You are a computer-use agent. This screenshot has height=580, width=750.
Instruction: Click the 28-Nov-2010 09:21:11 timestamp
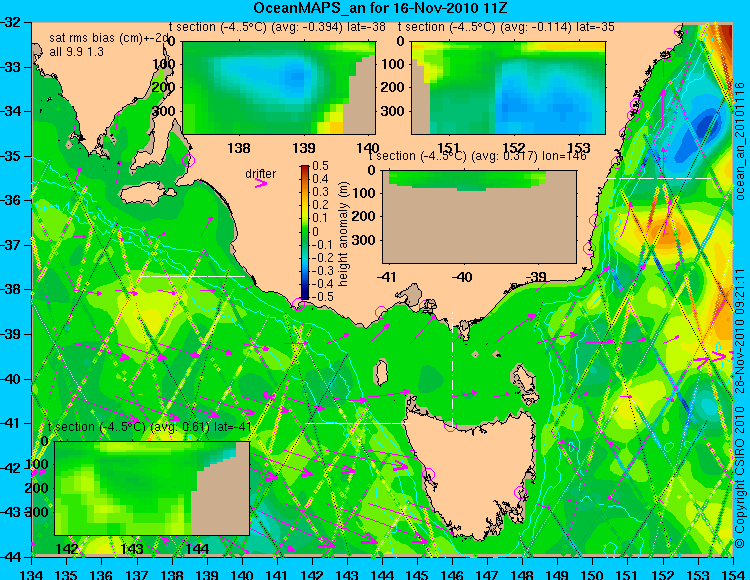pyautogui.click(x=741, y=330)
